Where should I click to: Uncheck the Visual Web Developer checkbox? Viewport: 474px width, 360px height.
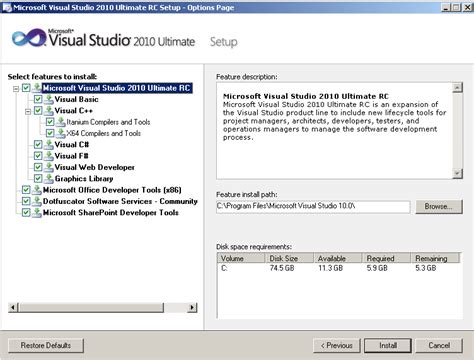[x=38, y=167]
